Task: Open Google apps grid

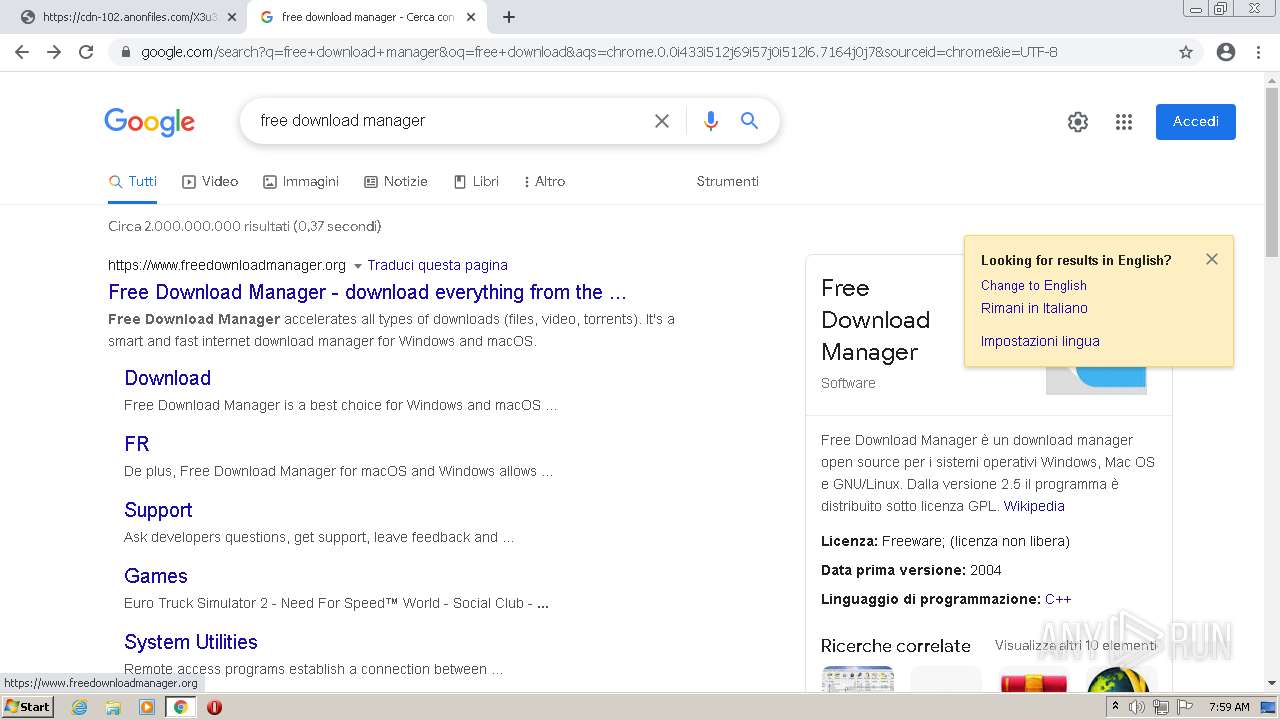Action: point(1124,122)
